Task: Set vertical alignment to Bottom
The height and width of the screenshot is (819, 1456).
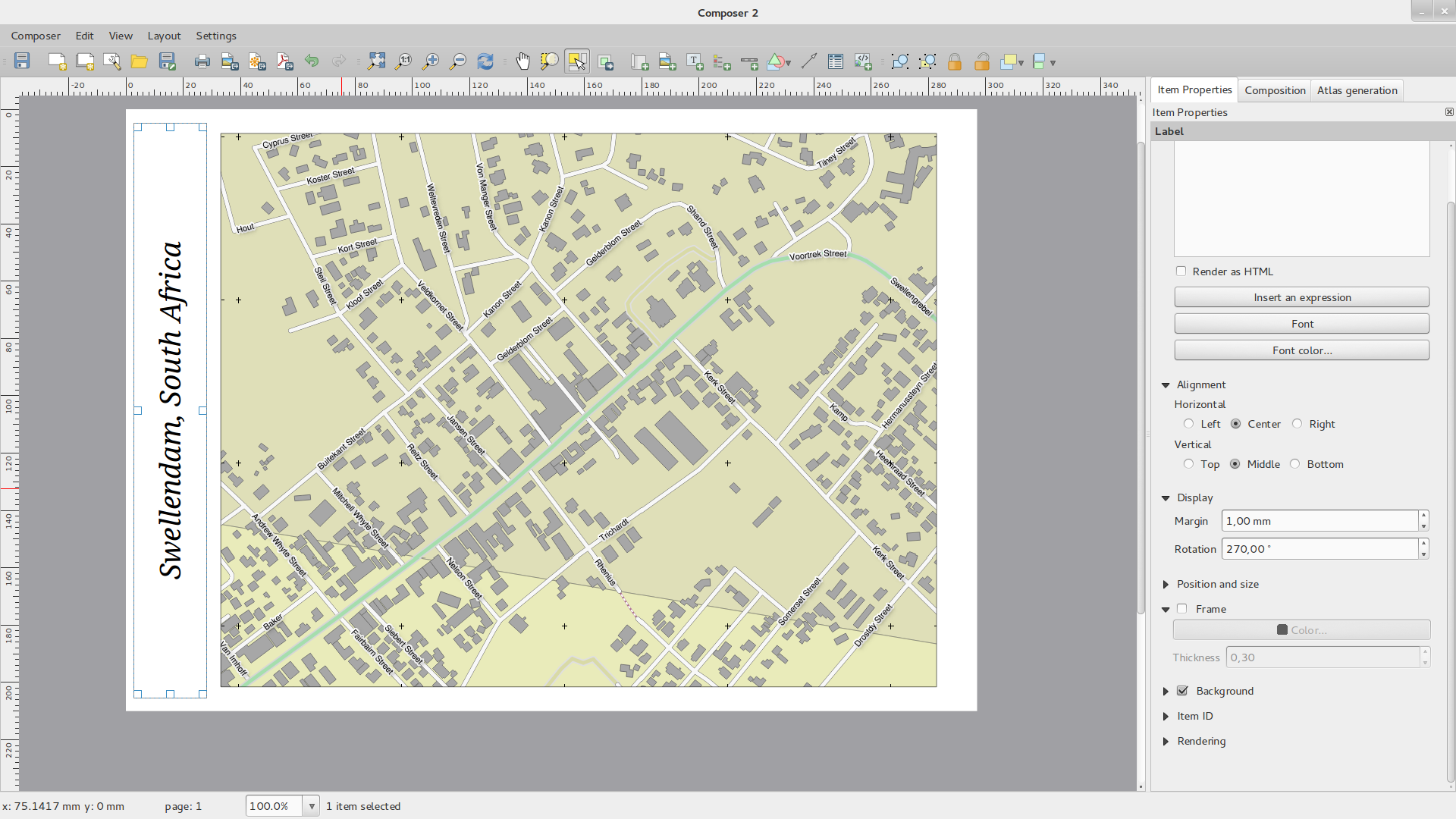Action: (x=1295, y=464)
